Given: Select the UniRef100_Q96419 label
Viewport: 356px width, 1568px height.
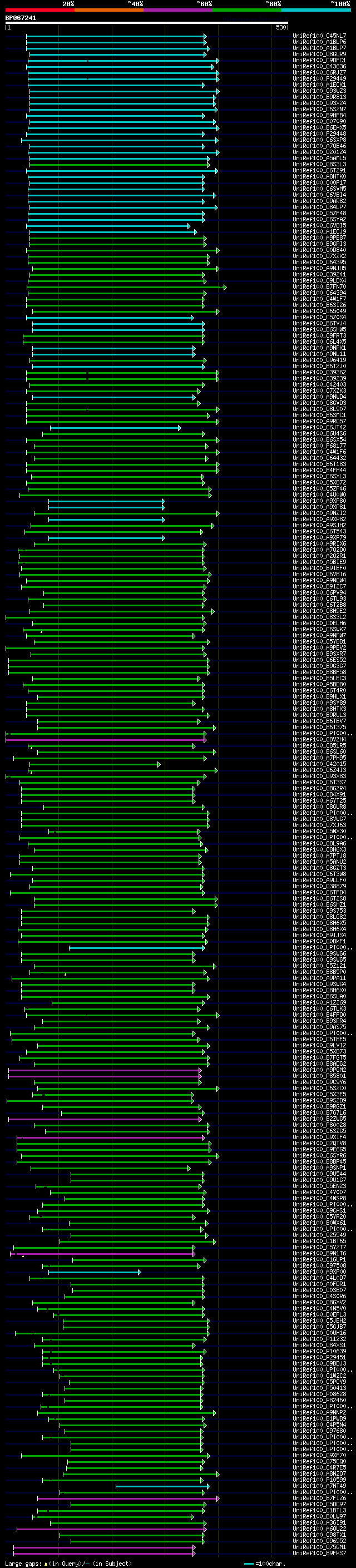Looking at the screenshot, I should 319,360.
